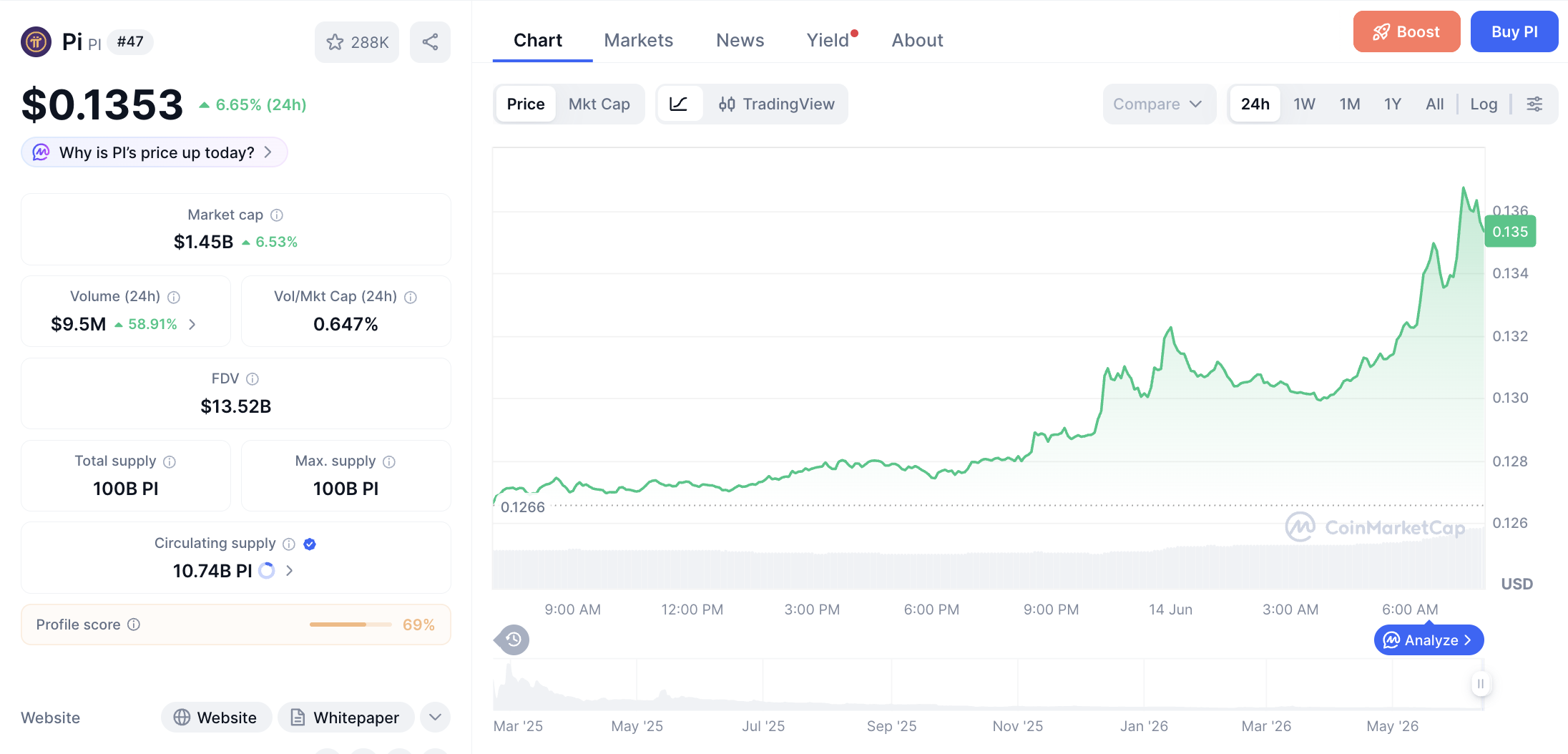Viewport: 1568px width, 754px height.
Task: Click the verified checkmark badge by Circulating supply
Action: 310,544
